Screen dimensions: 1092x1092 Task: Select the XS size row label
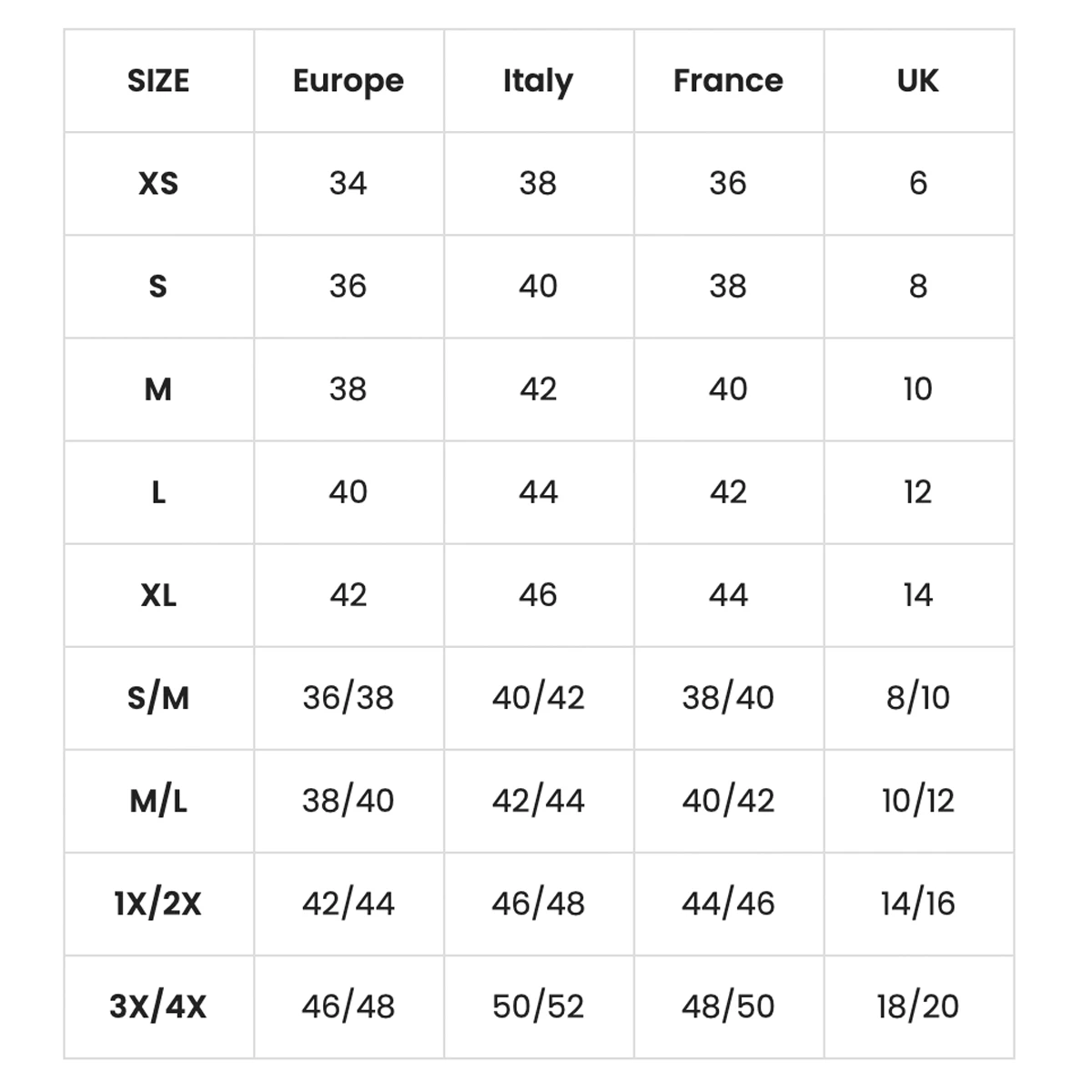point(158,184)
